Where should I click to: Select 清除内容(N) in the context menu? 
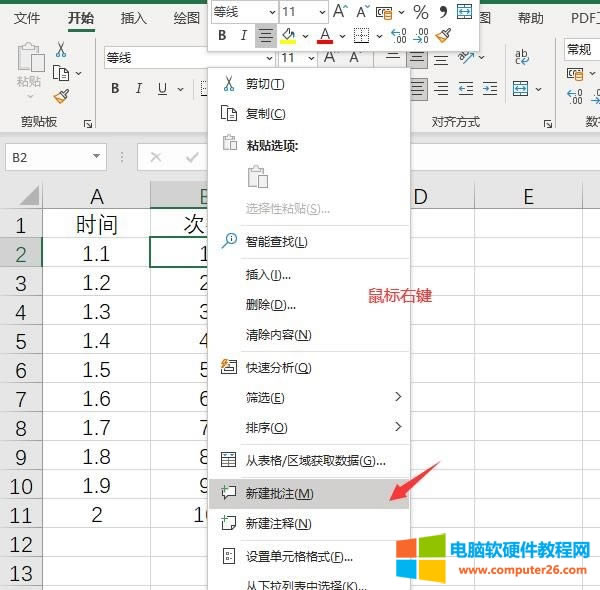[x=278, y=334]
